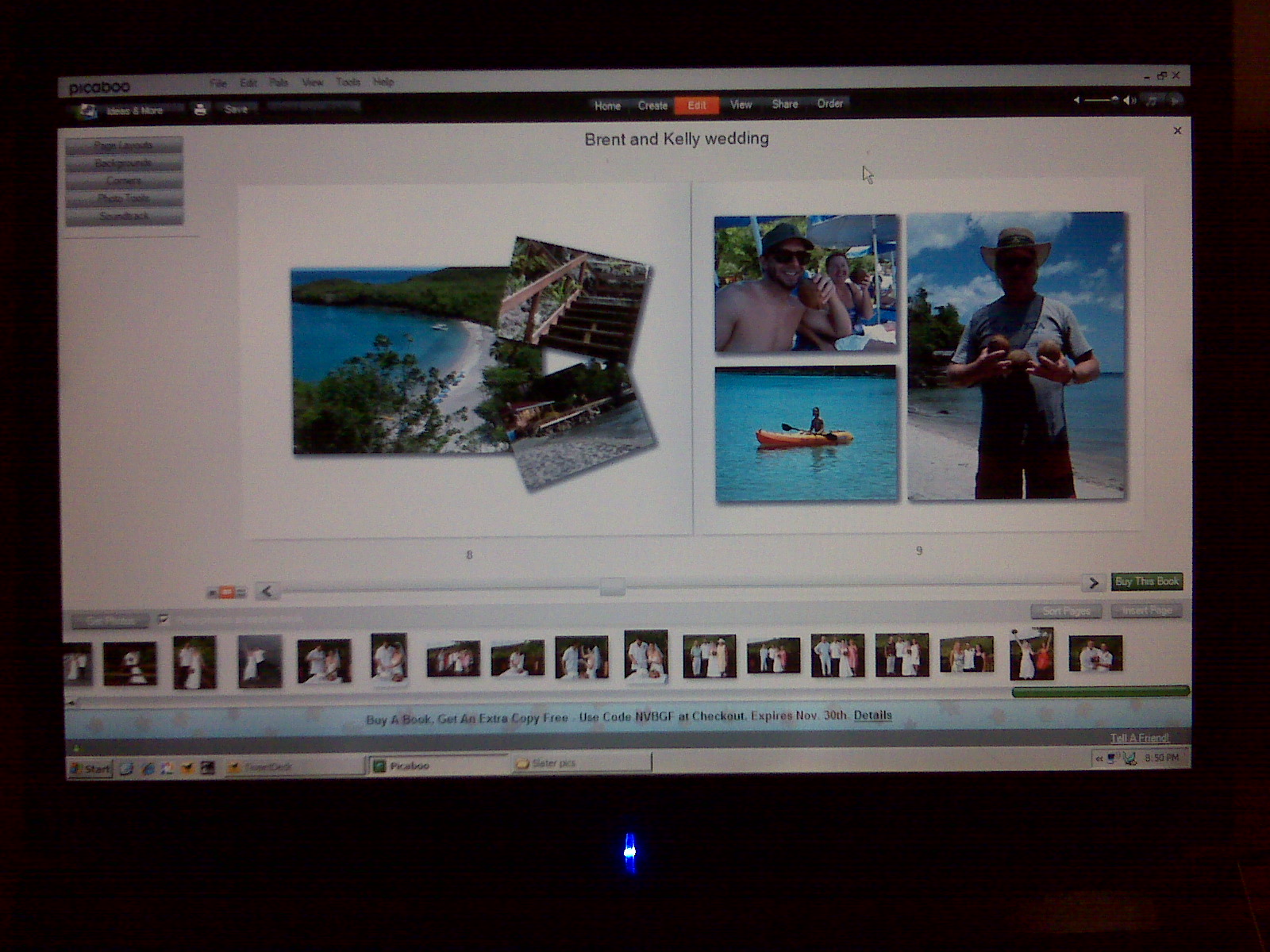
Task: Open Ideas & More from the toolbar icon
Action: point(87,111)
